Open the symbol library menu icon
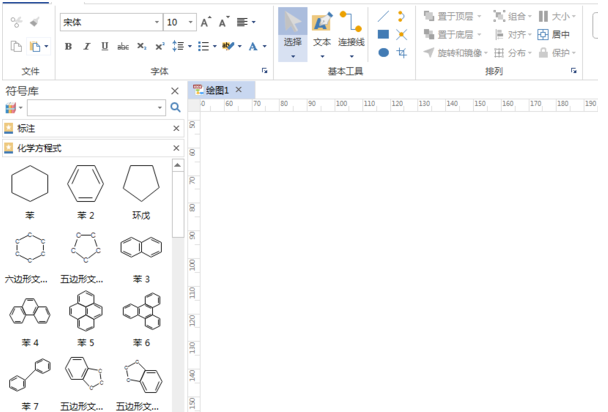The width and height of the screenshot is (608, 412). [x=13, y=107]
